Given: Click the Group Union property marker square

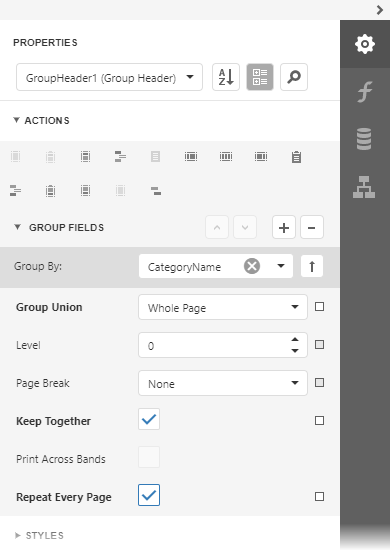Looking at the screenshot, I should 319,307.
